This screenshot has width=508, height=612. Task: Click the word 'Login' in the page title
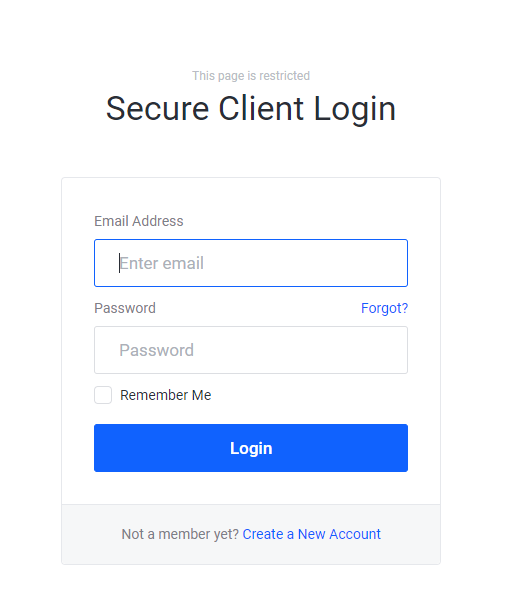pyautogui.click(x=355, y=109)
